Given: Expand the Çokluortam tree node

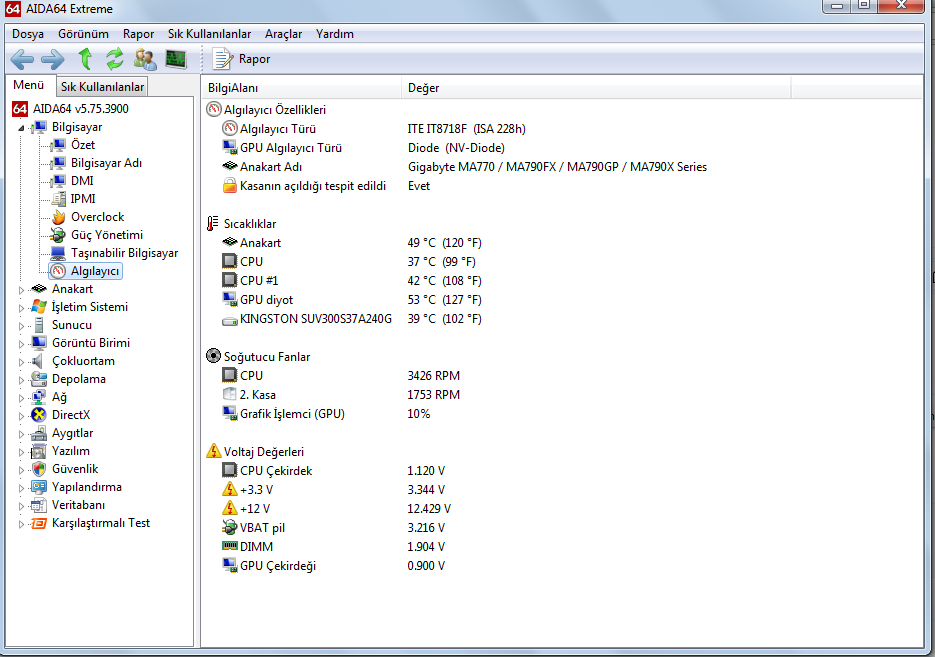Looking at the screenshot, I should coord(21,362).
